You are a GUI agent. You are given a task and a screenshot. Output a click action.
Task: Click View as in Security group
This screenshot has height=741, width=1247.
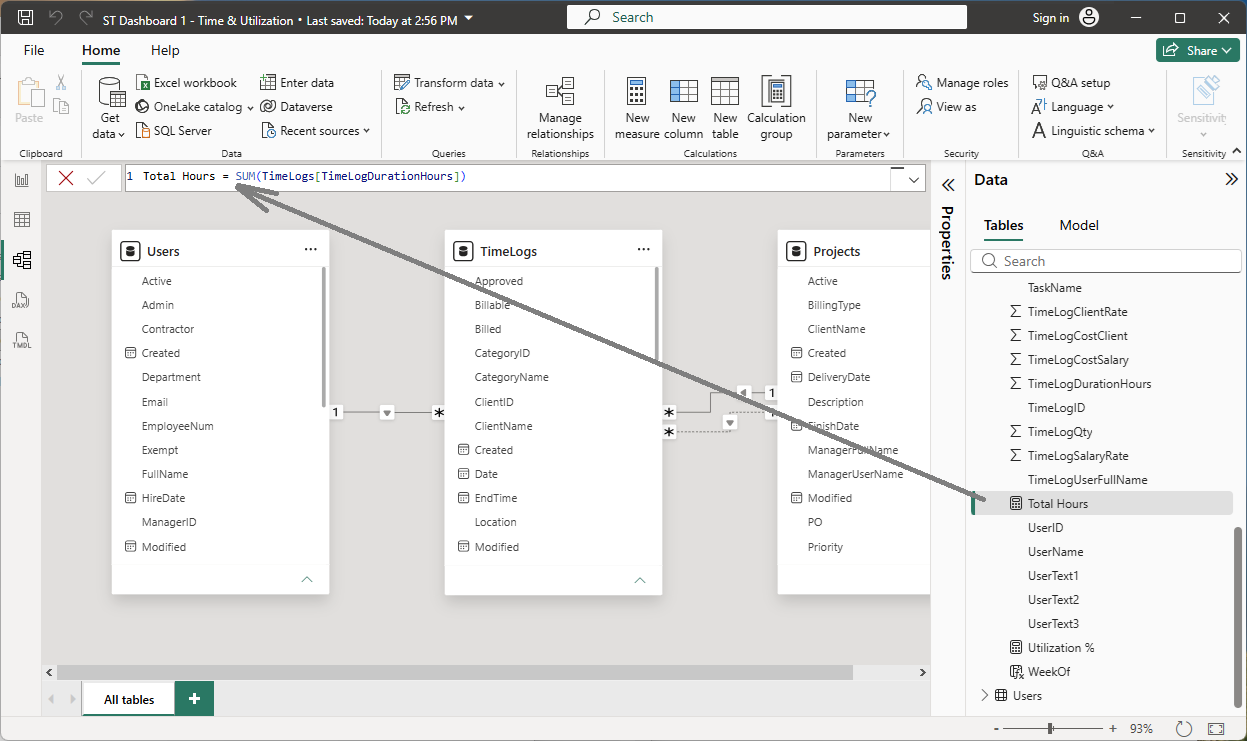point(947,107)
